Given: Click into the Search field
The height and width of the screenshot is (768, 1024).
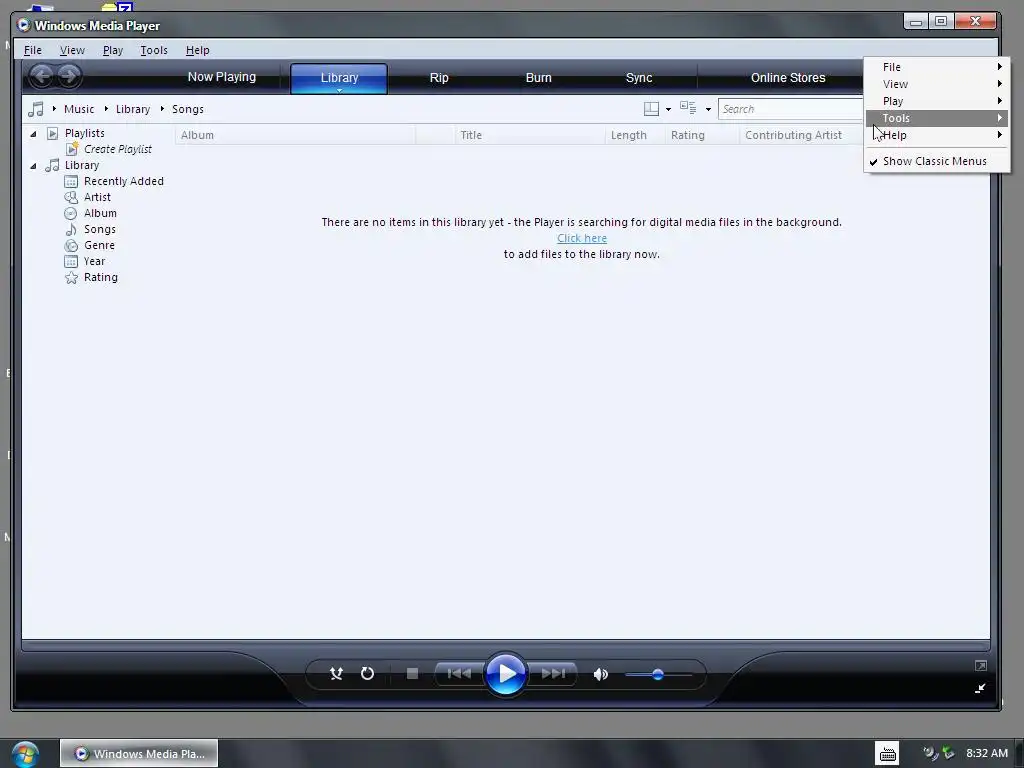Looking at the screenshot, I should 791,109.
